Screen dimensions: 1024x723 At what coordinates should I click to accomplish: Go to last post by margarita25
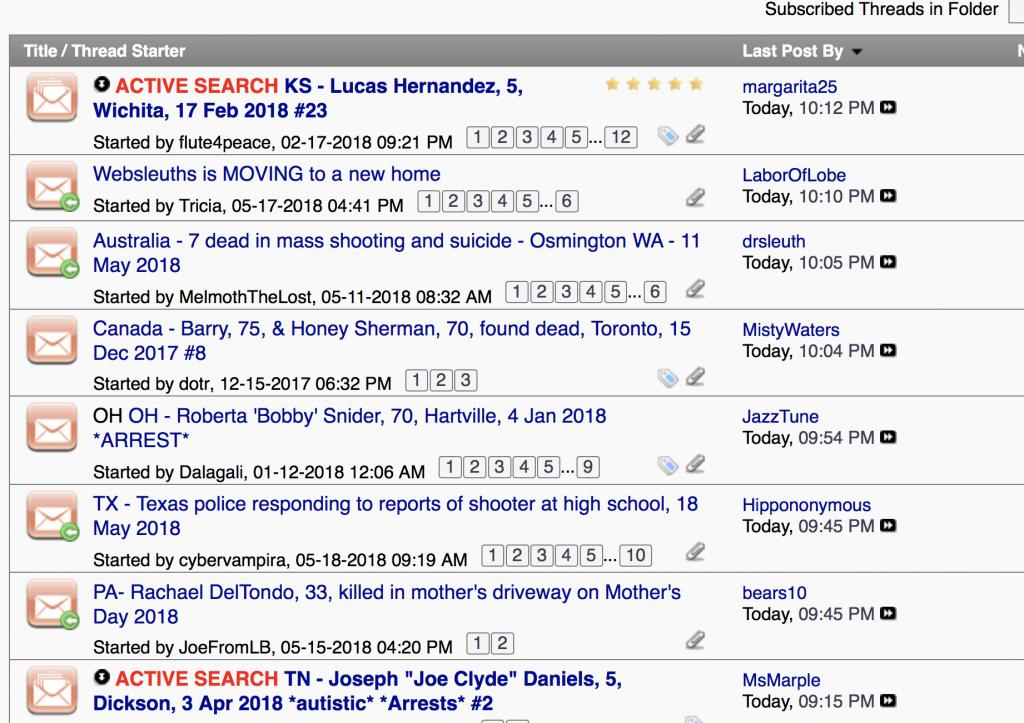point(887,108)
